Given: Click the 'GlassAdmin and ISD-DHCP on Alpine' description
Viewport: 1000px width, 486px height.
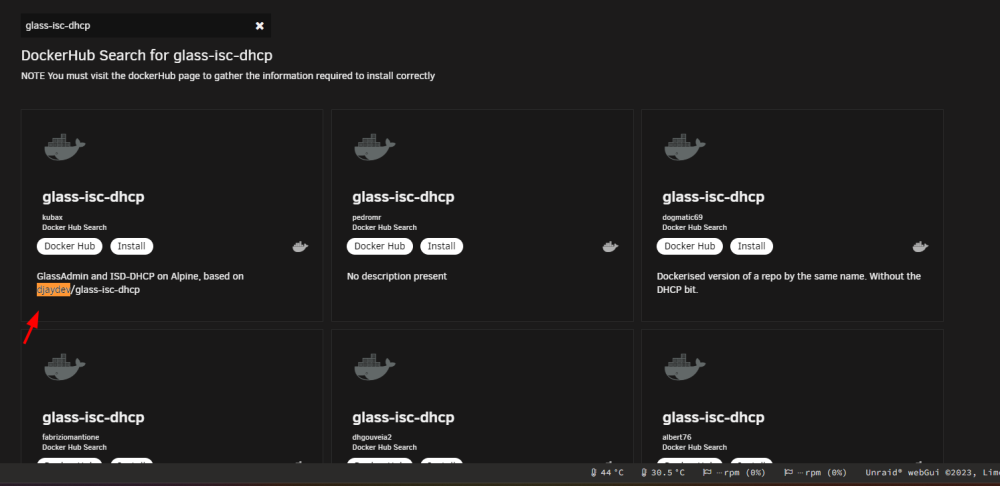Looking at the screenshot, I should pyautogui.click(x=140, y=283).
